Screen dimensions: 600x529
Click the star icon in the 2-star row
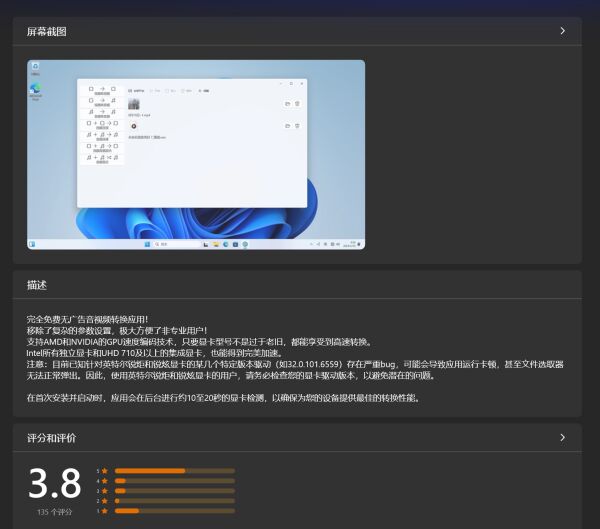click(x=105, y=501)
